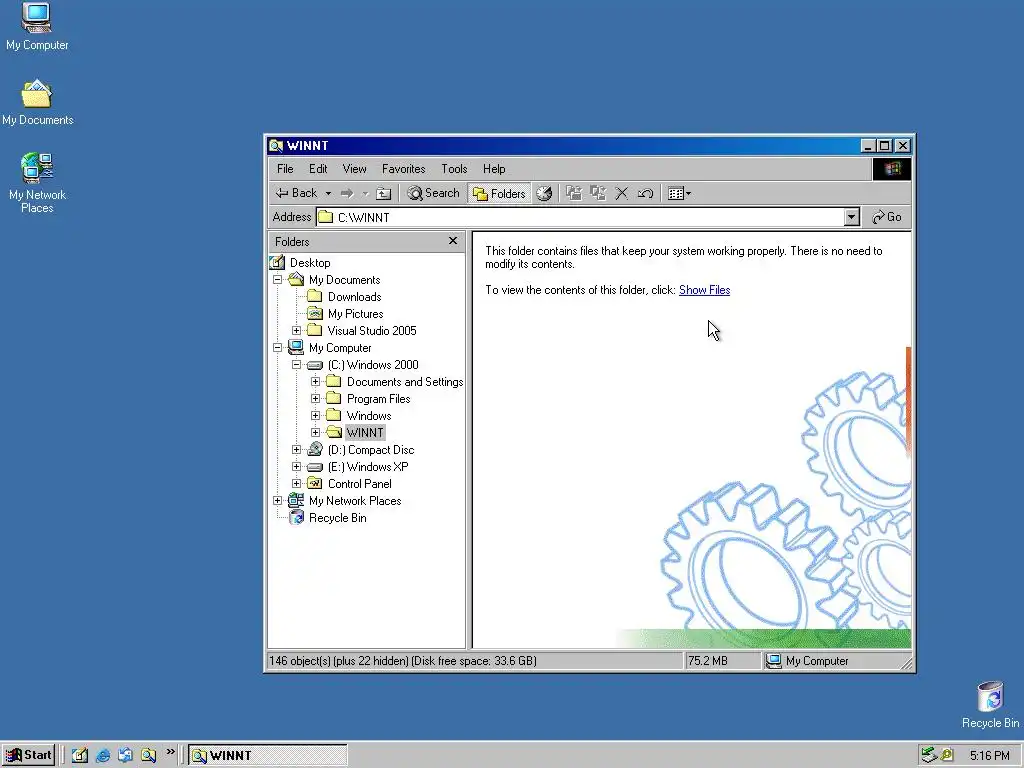Open the Forward history dropdown arrow
This screenshot has width=1024, height=768.
[365, 193]
